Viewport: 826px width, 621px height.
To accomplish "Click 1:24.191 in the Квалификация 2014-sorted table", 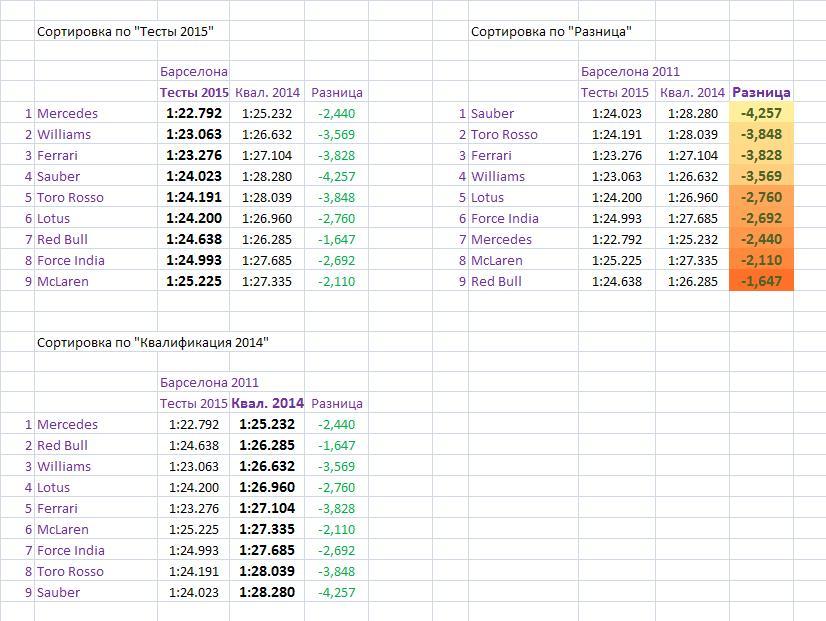I will (x=194, y=571).
